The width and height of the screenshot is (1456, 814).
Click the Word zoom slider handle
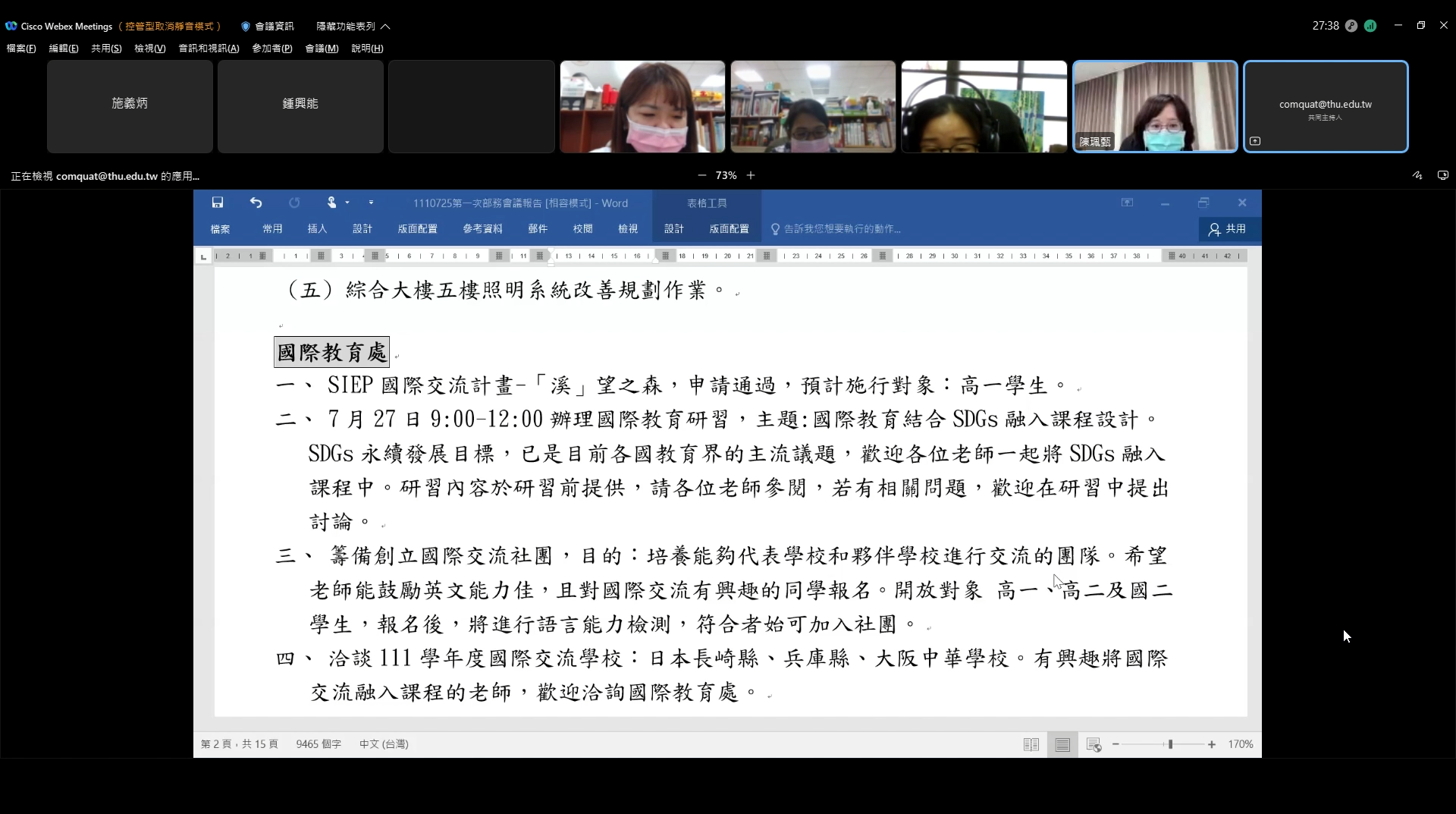coord(1170,745)
